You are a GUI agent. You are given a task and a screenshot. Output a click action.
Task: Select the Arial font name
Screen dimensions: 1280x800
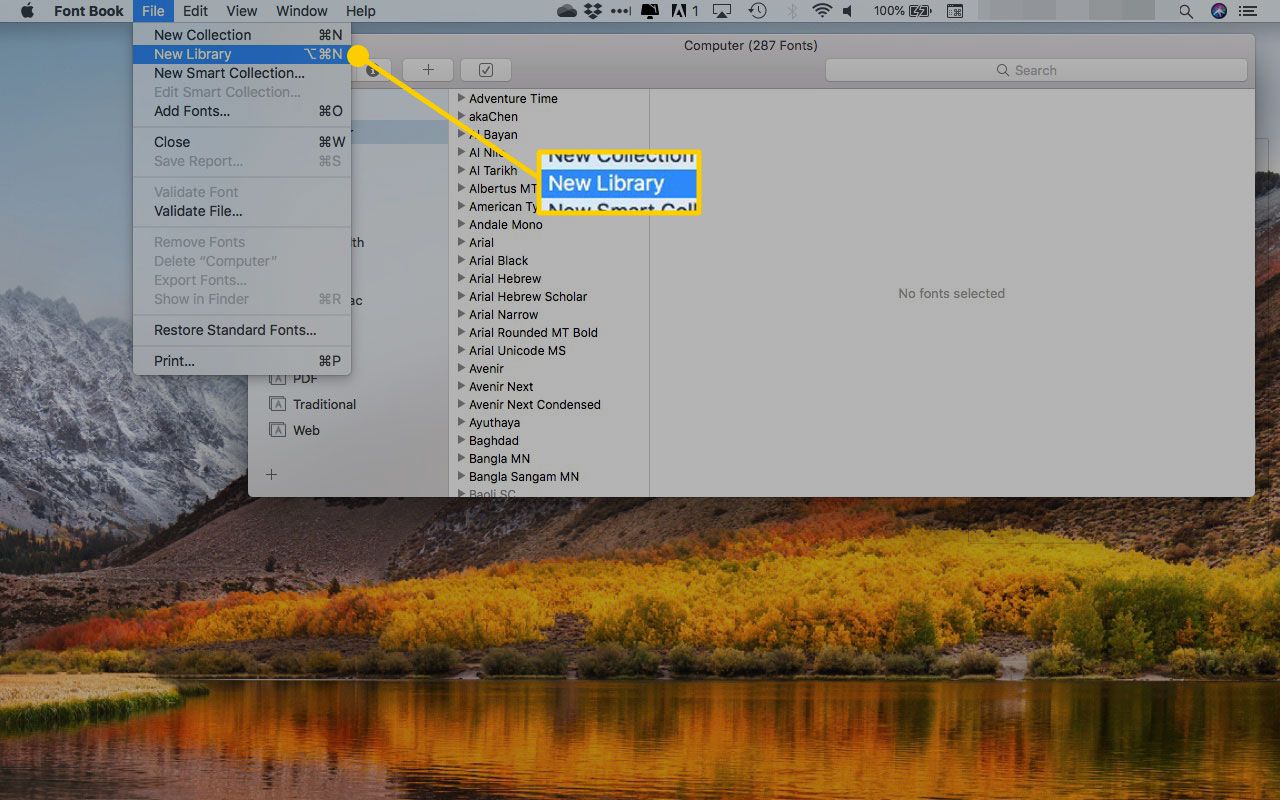click(x=481, y=242)
